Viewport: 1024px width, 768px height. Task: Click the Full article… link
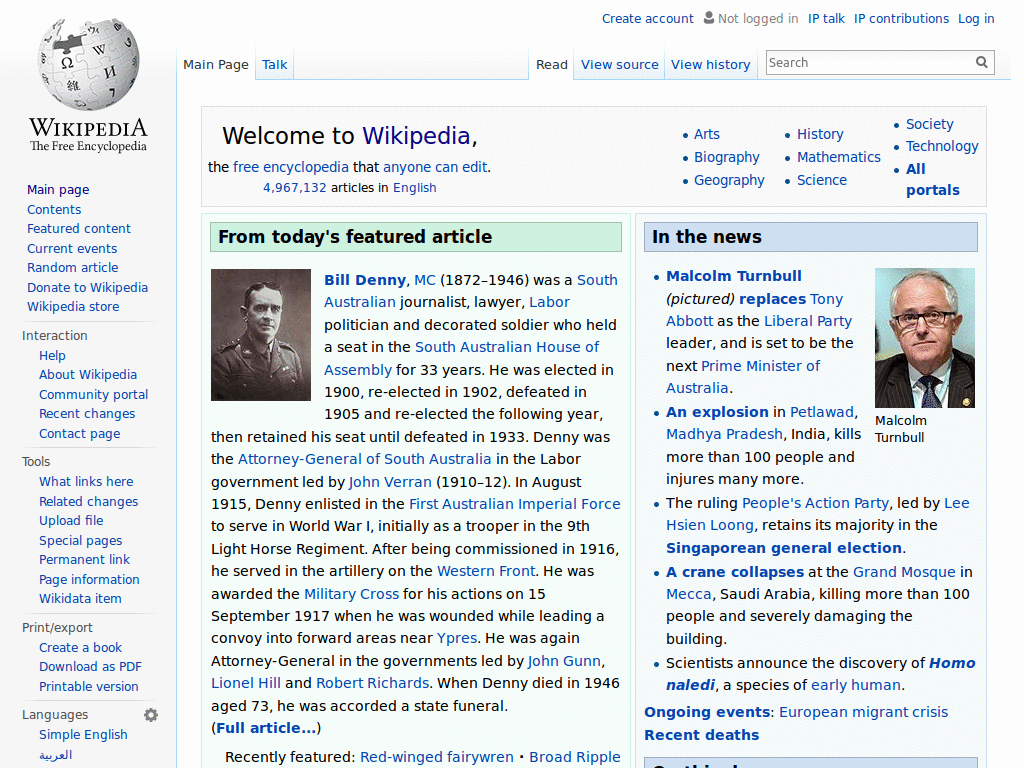click(x=266, y=728)
